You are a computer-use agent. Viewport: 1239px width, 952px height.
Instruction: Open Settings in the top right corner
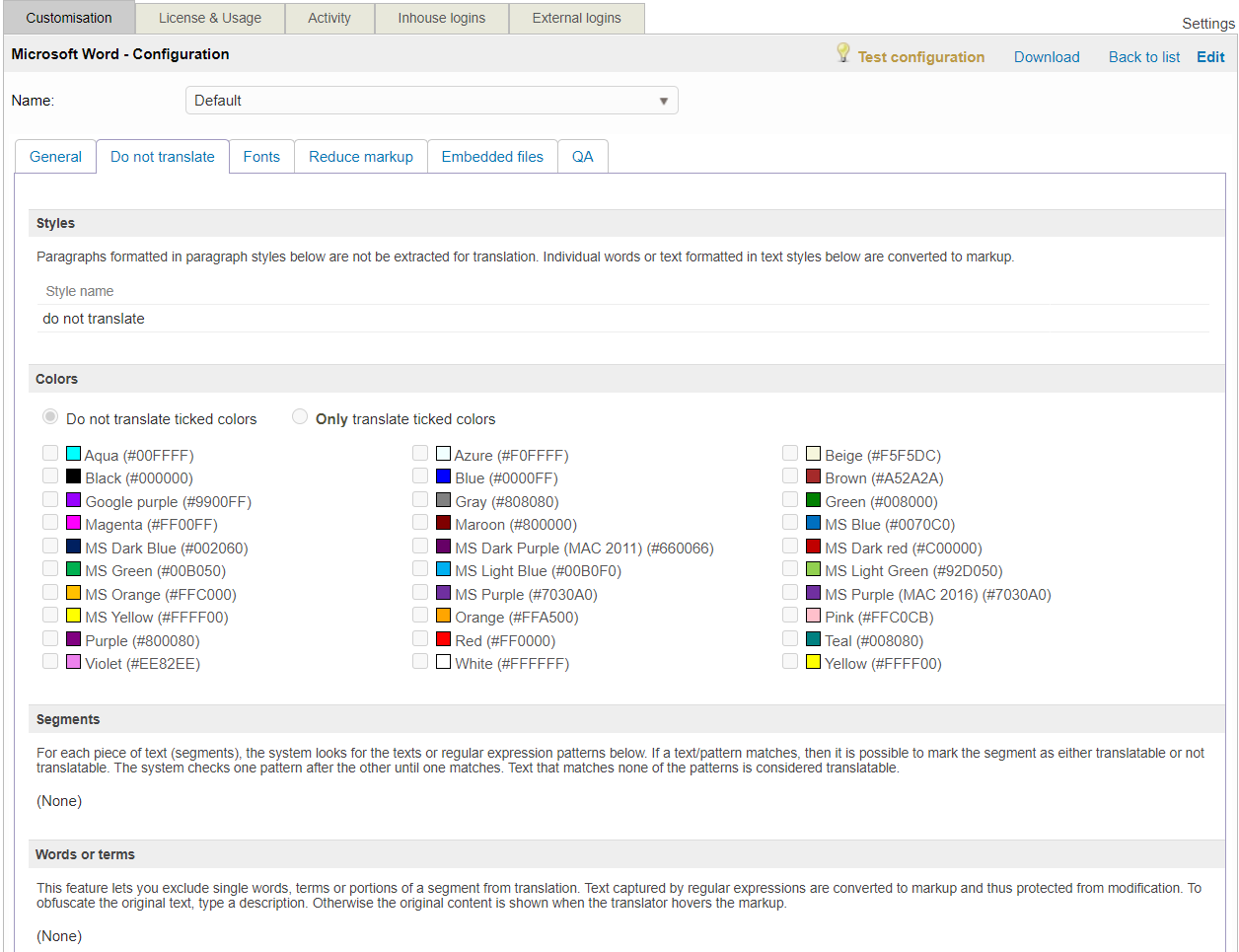pyautogui.click(x=1208, y=24)
